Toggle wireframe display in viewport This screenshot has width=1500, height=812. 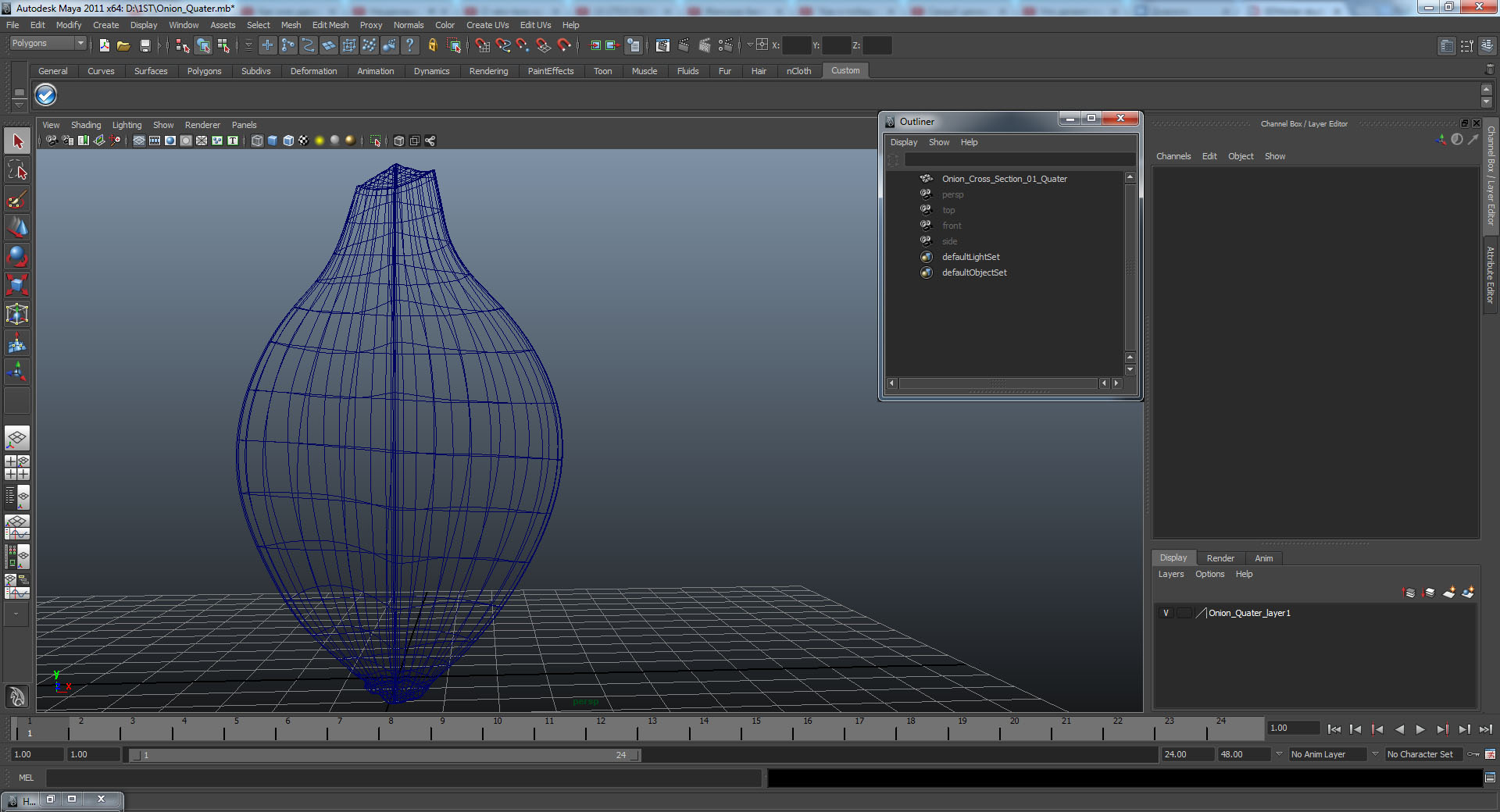pyautogui.click(x=257, y=141)
